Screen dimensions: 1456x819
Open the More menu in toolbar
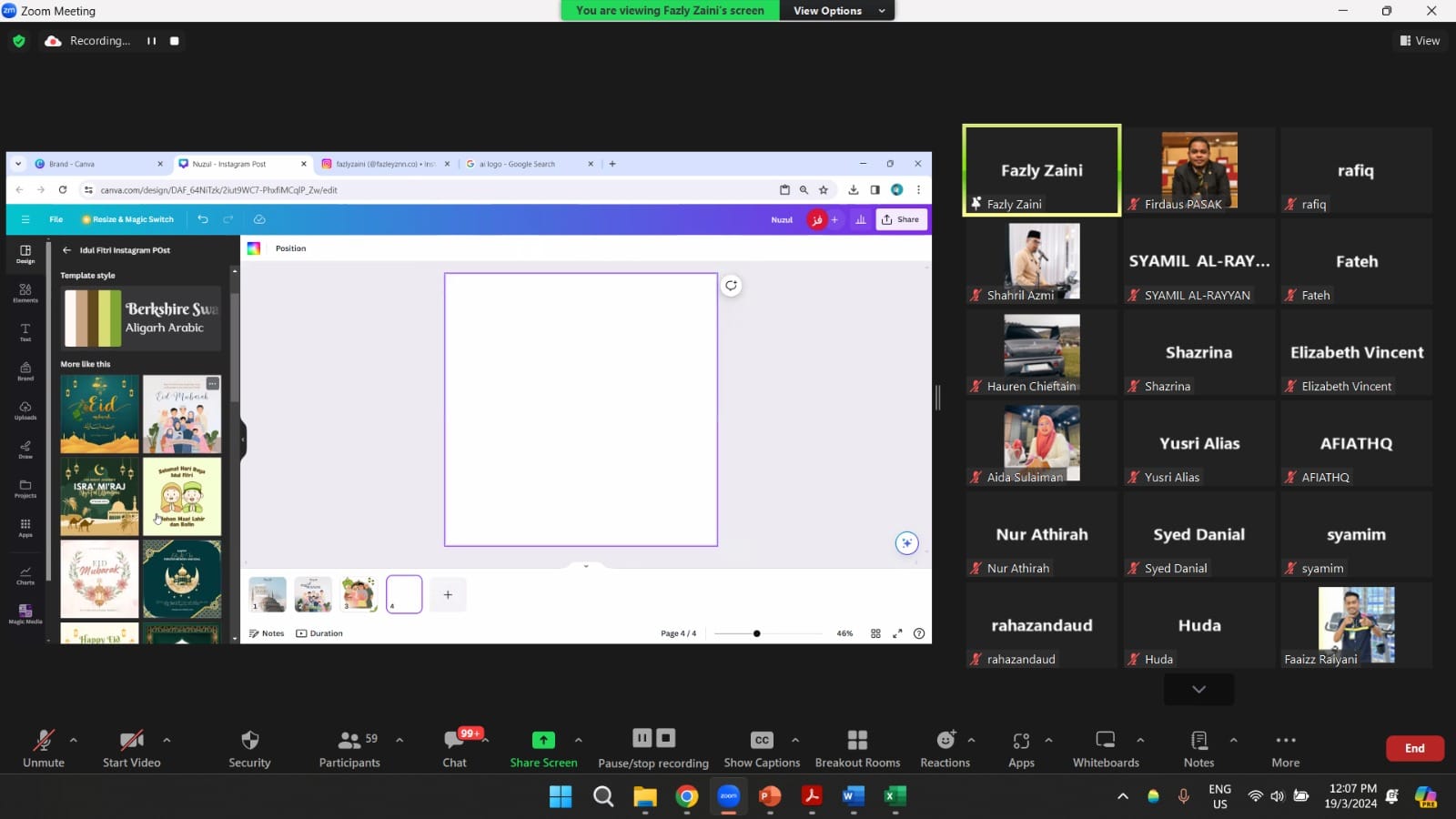pos(1285,741)
